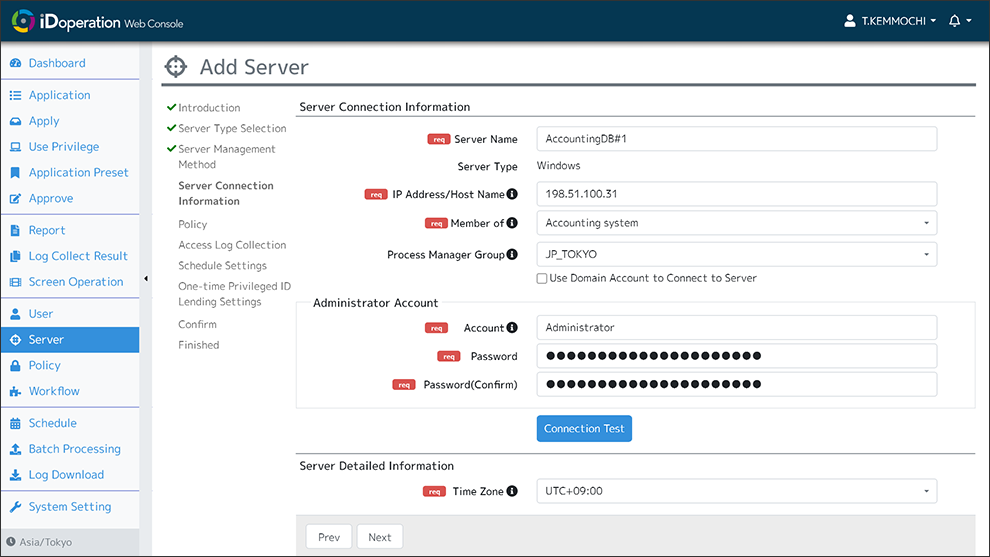Viewport: 990px width, 557px height.
Task: Click the Connection Test button
Action: pos(584,428)
